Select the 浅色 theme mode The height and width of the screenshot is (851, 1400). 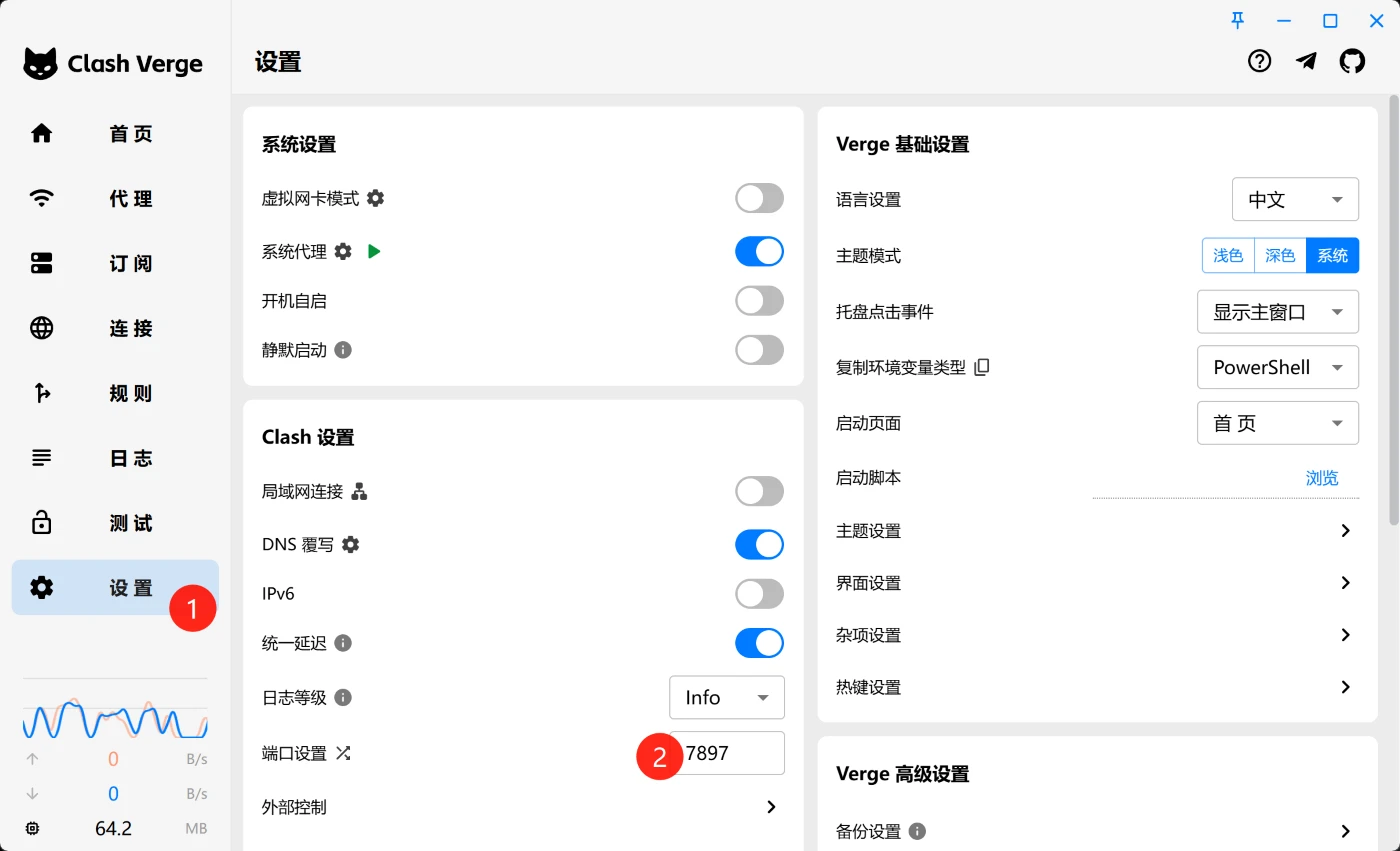click(1228, 255)
